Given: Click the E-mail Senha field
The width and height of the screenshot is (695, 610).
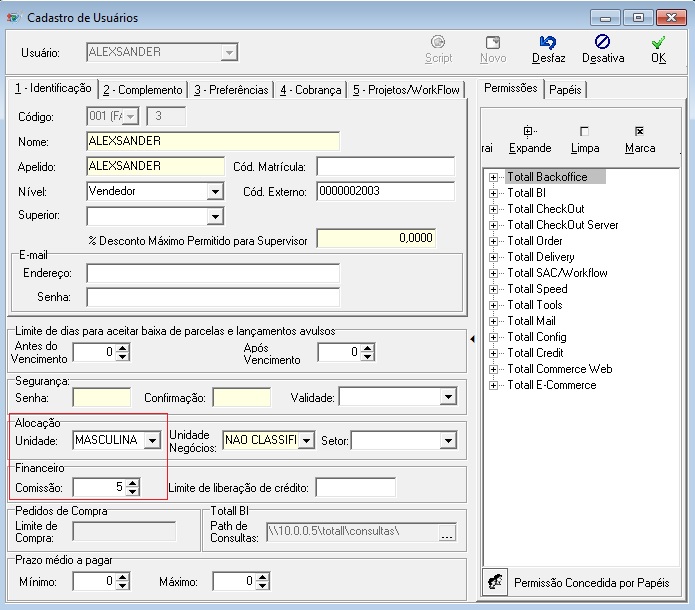Looking at the screenshot, I should [x=213, y=297].
